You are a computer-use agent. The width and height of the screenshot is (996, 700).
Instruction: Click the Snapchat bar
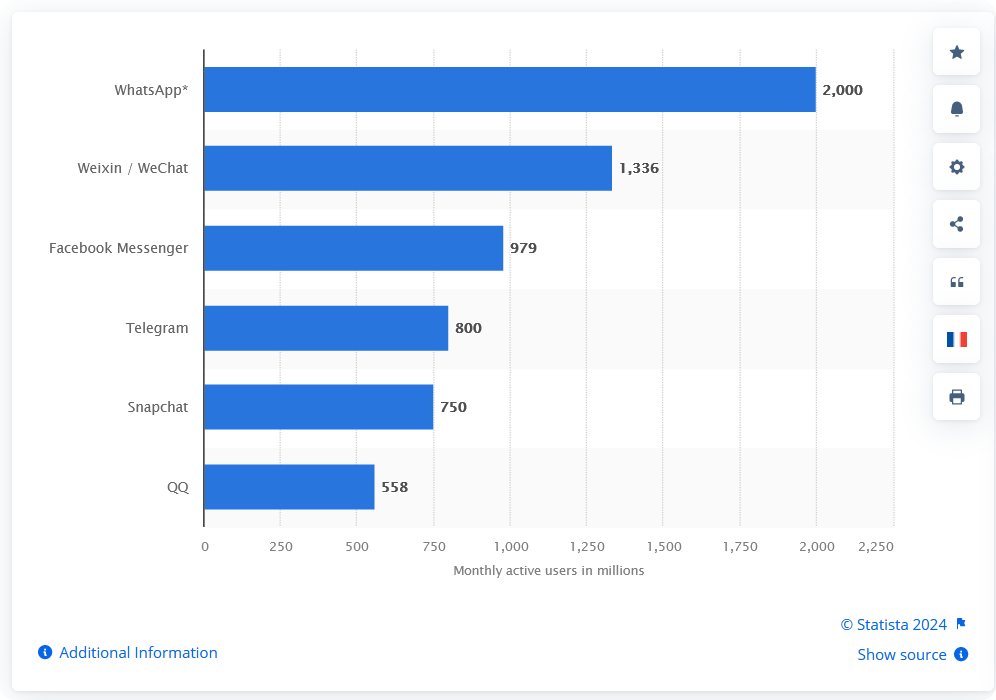pyautogui.click(x=319, y=407)
